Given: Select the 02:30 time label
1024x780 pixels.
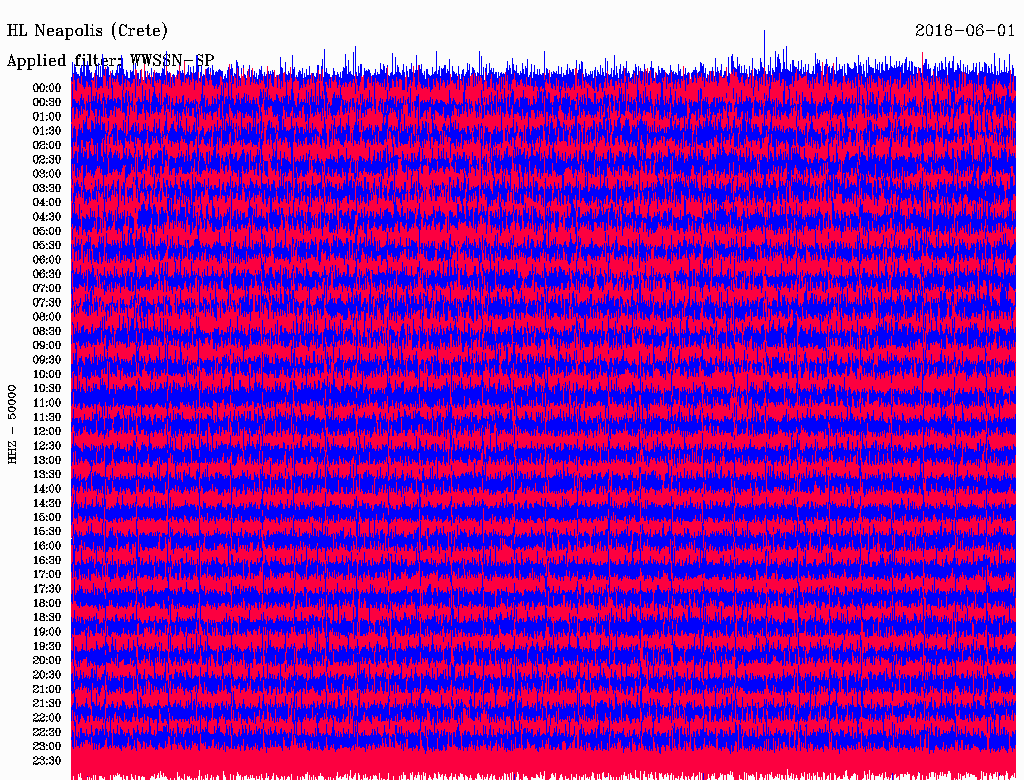Looking at the screenshot, I should coord(47,159).
